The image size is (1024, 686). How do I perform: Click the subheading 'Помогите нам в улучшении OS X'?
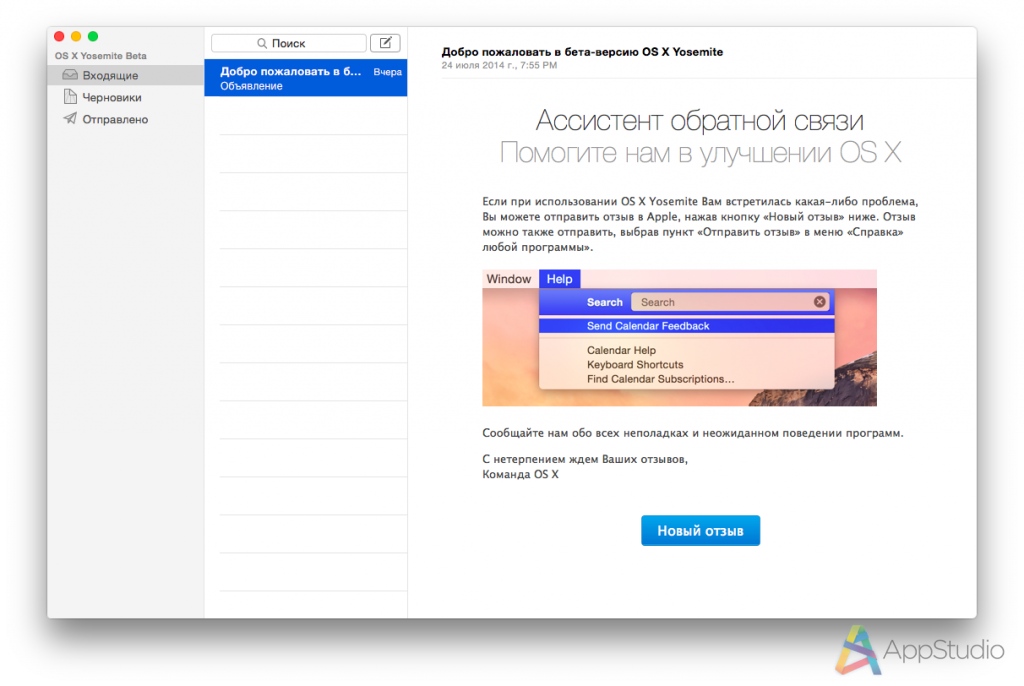700,153
